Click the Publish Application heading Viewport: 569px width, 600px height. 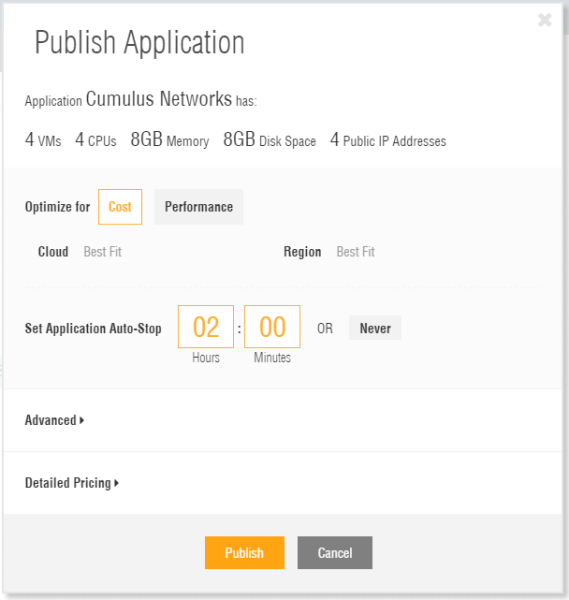coord(140,42)
